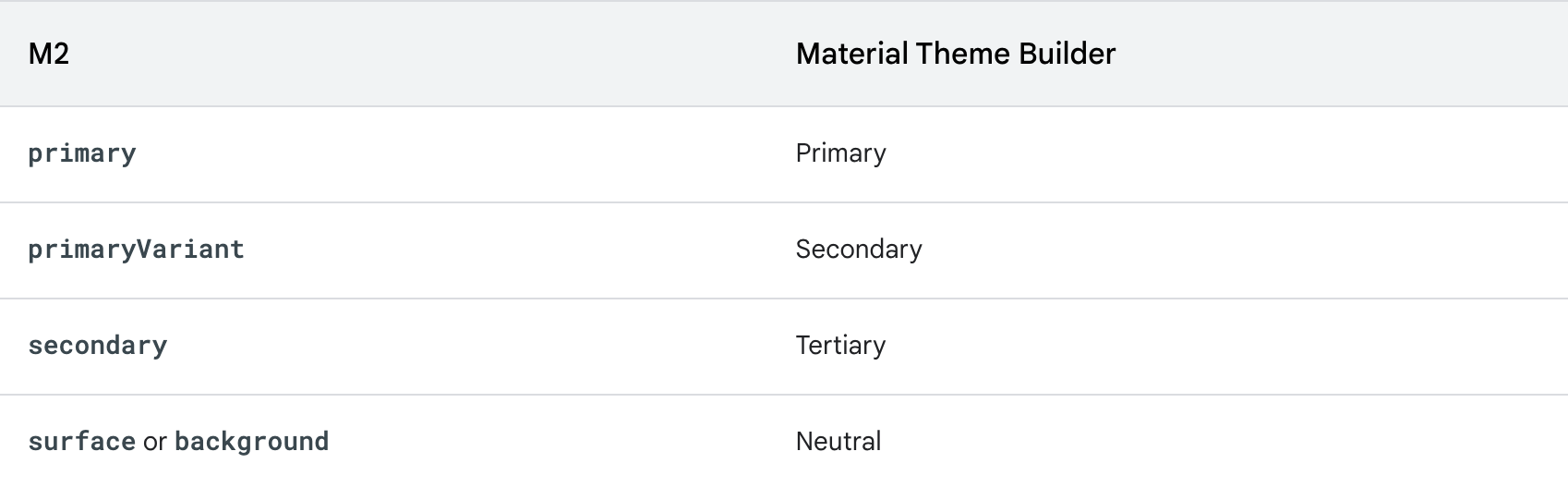Click the word Material in the header

click(x=851, y=54)
